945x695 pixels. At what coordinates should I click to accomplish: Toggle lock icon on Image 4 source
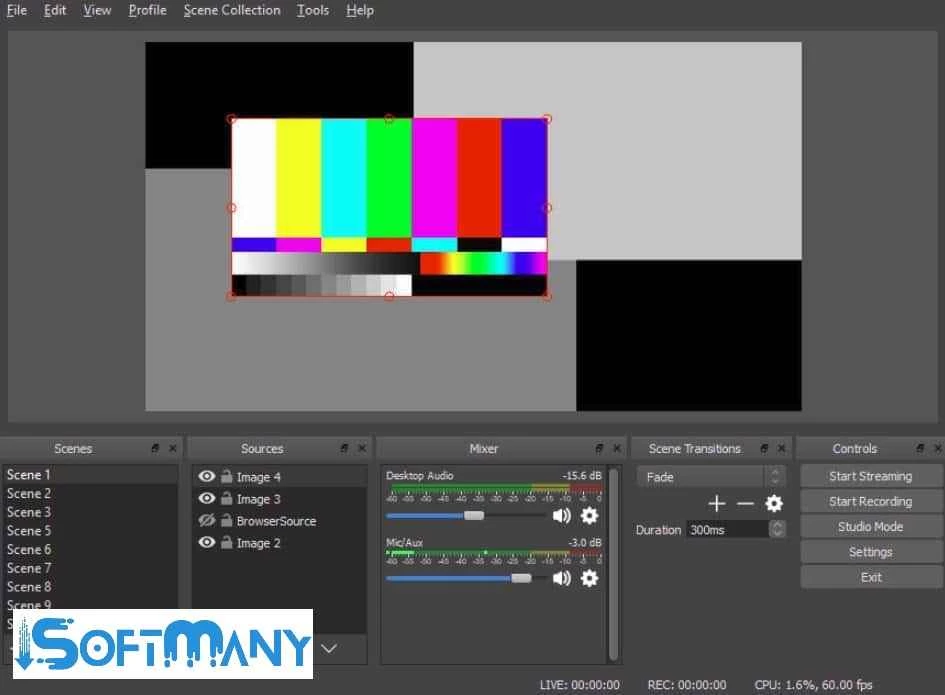227,477
